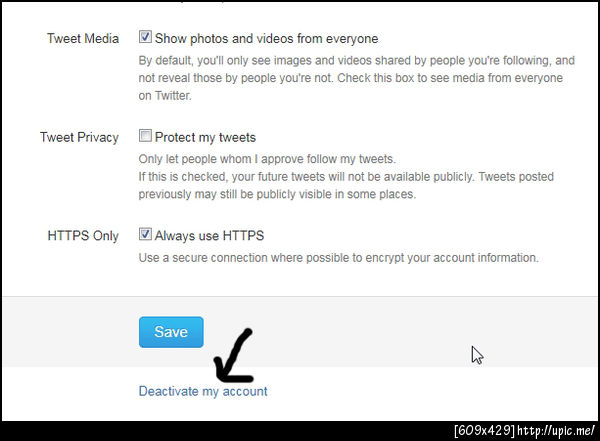Select the HTTPS Only section heading
Screen dimensions: 600x441
[x=83, y=235]
